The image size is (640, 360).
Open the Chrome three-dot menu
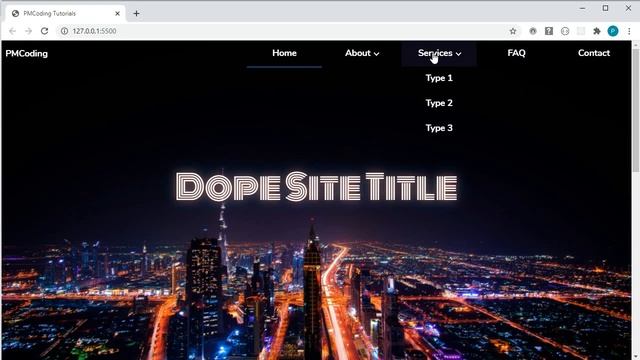[629, 31]
